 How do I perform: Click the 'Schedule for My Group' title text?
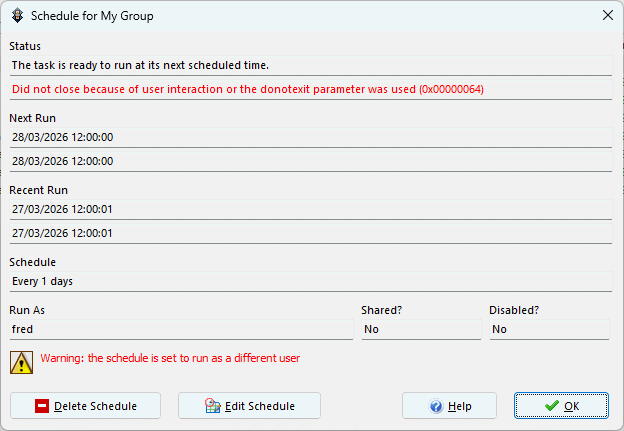(92, 16)
